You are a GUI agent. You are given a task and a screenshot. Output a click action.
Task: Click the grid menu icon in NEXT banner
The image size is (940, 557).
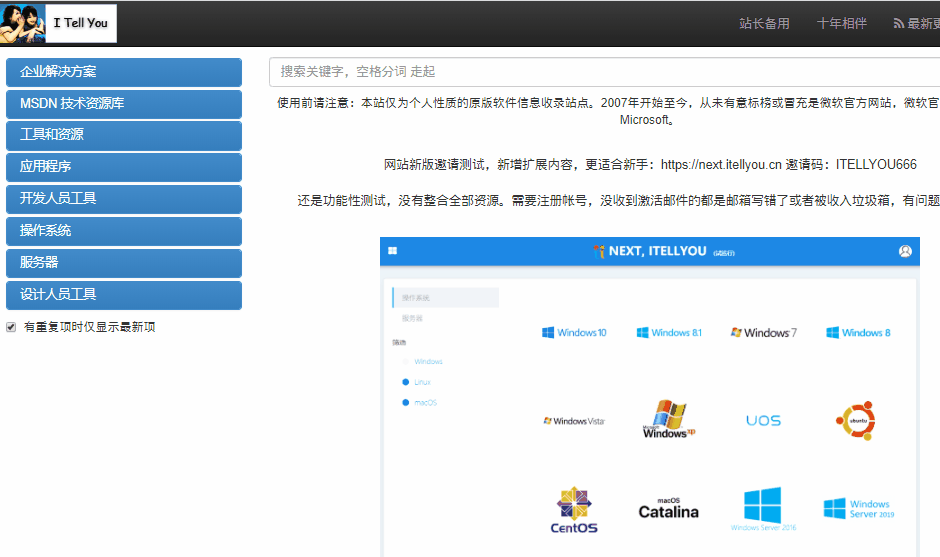coord(393,251)
